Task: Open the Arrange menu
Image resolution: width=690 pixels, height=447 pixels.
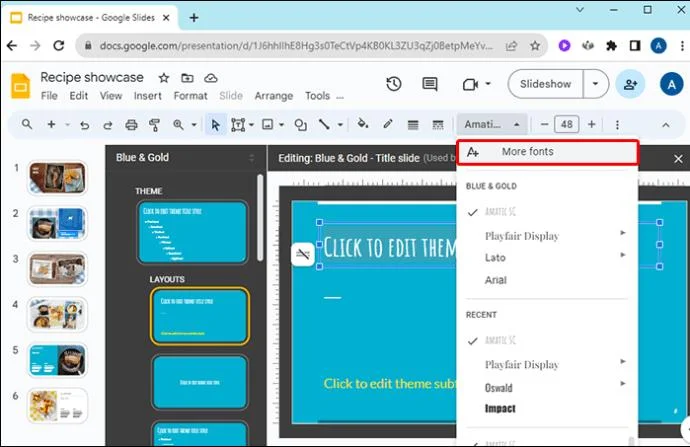Action: tap(274, 96)
